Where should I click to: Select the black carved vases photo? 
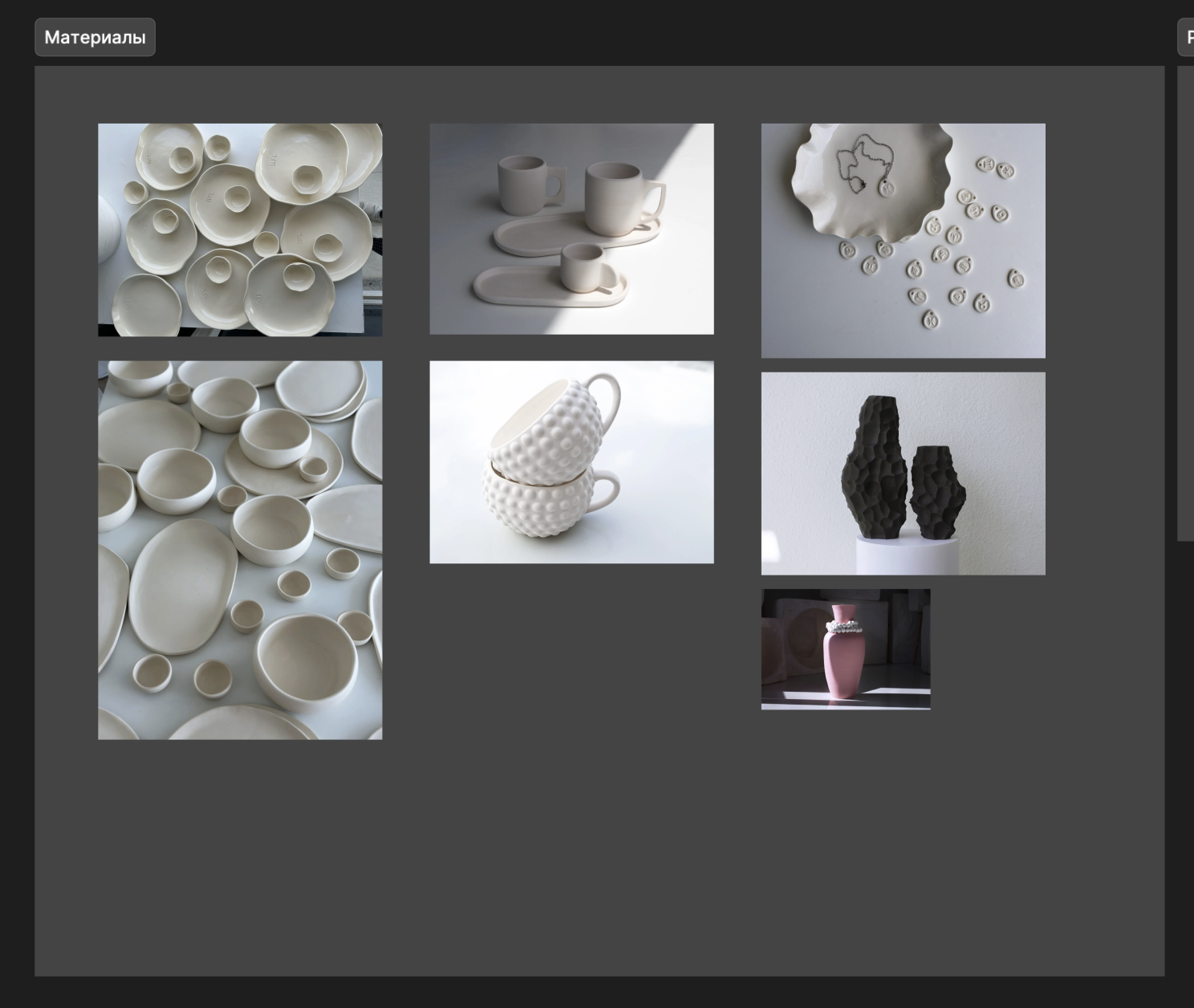point(903,474)
